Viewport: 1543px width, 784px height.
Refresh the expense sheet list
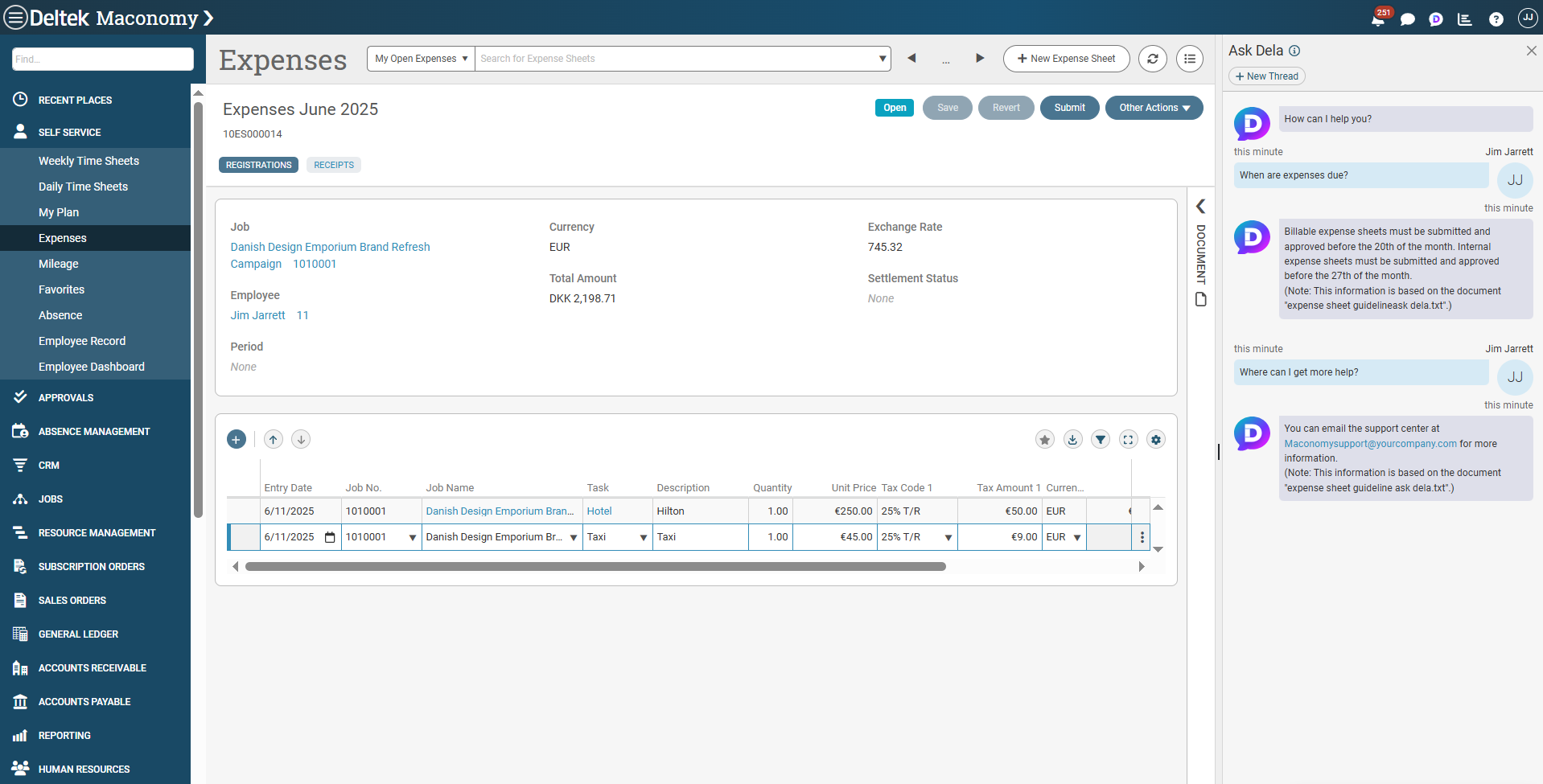pyautogui.click(x=1152, y=58)
